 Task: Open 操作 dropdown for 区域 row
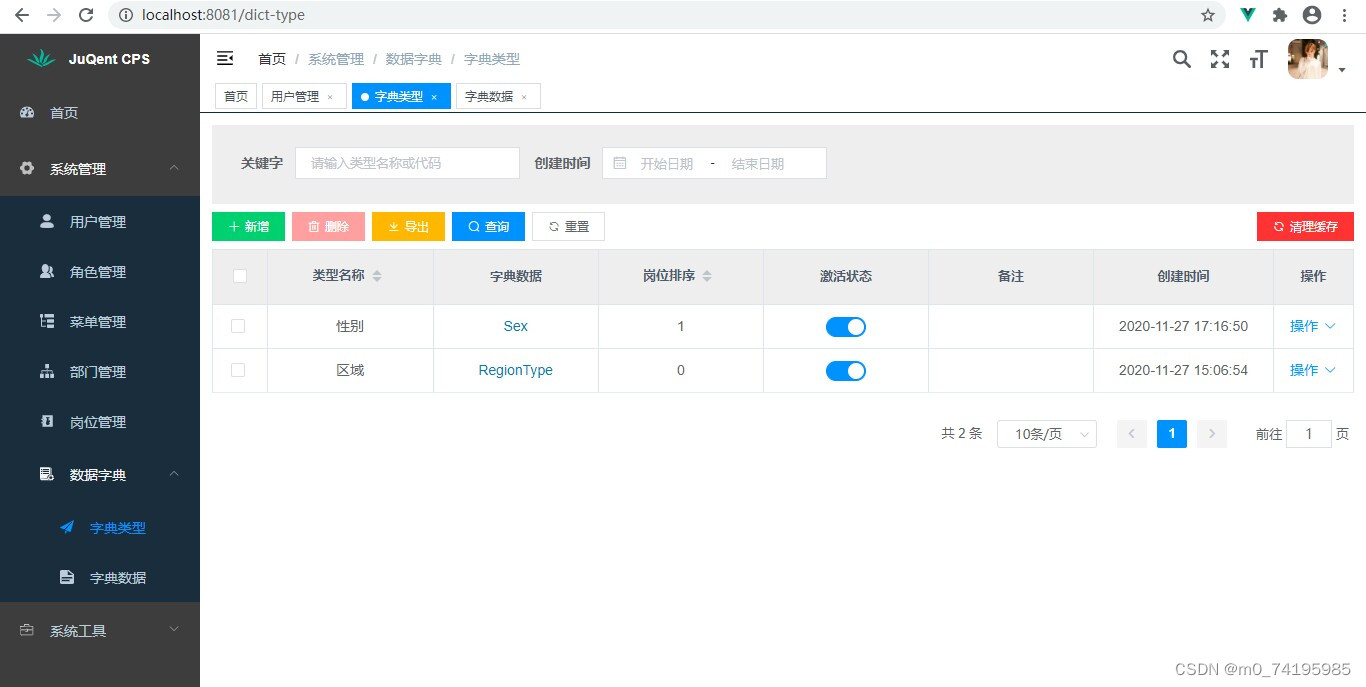[x=1313, y=370]
